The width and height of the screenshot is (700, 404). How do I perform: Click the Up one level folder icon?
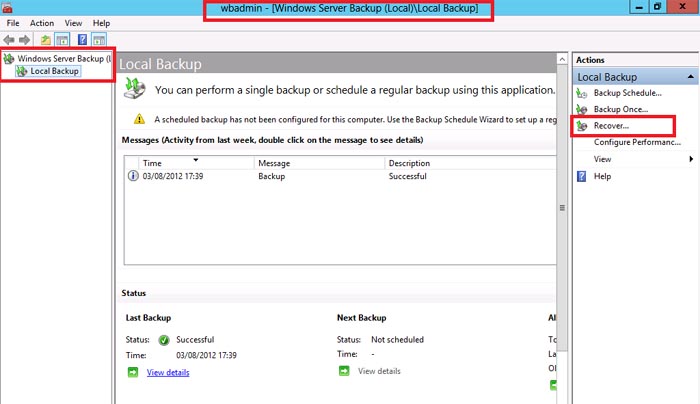(x=46, y=40)
